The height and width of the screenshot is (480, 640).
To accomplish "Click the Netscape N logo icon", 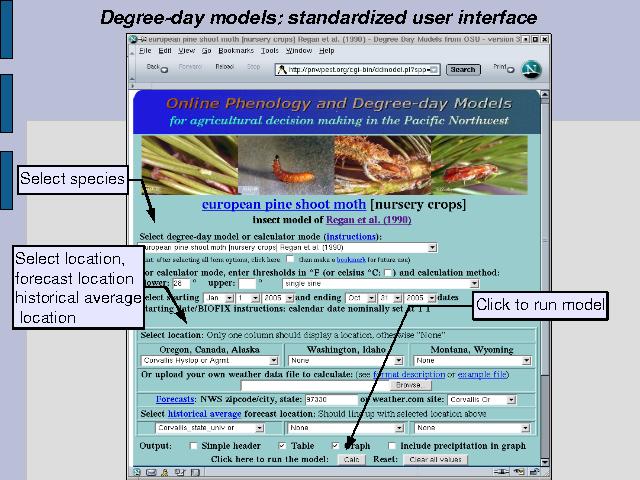I will [530, 69].
